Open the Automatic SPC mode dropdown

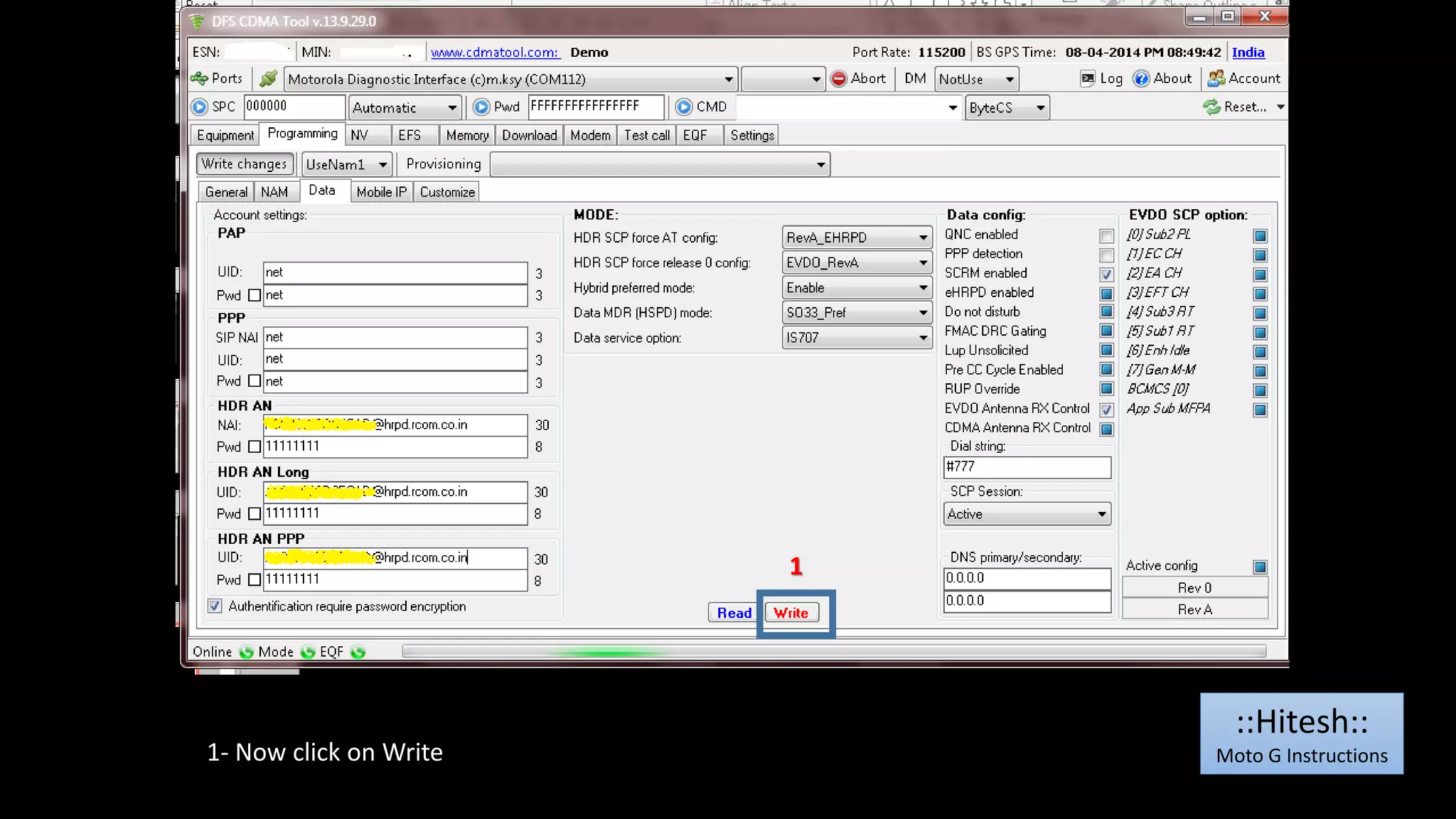[405, 108]
